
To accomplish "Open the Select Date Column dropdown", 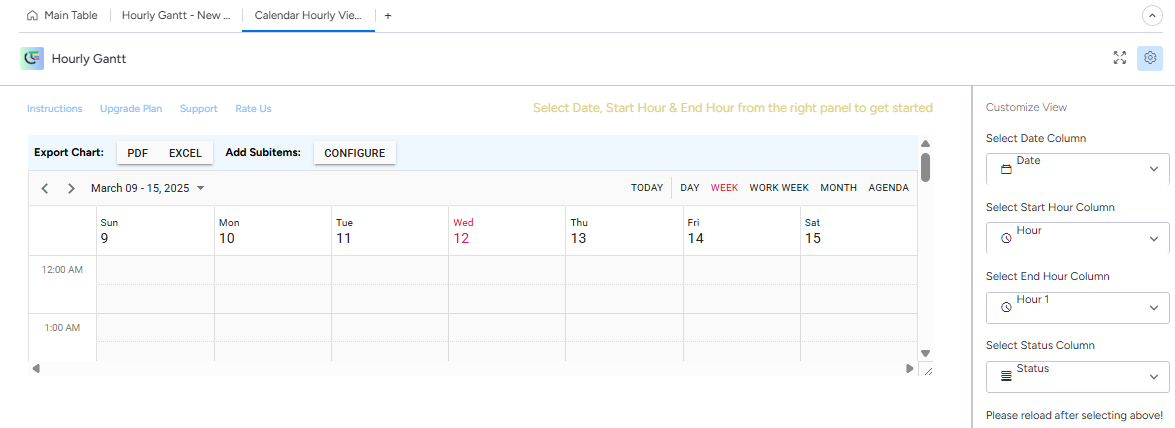I will pyautogui.click(x=1078, y=169).
